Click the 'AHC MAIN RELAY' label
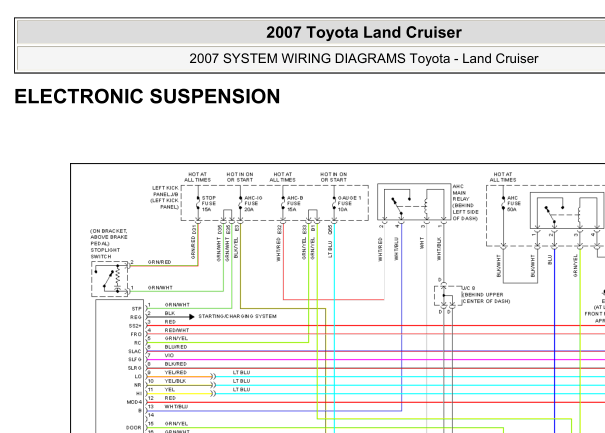 461,193
